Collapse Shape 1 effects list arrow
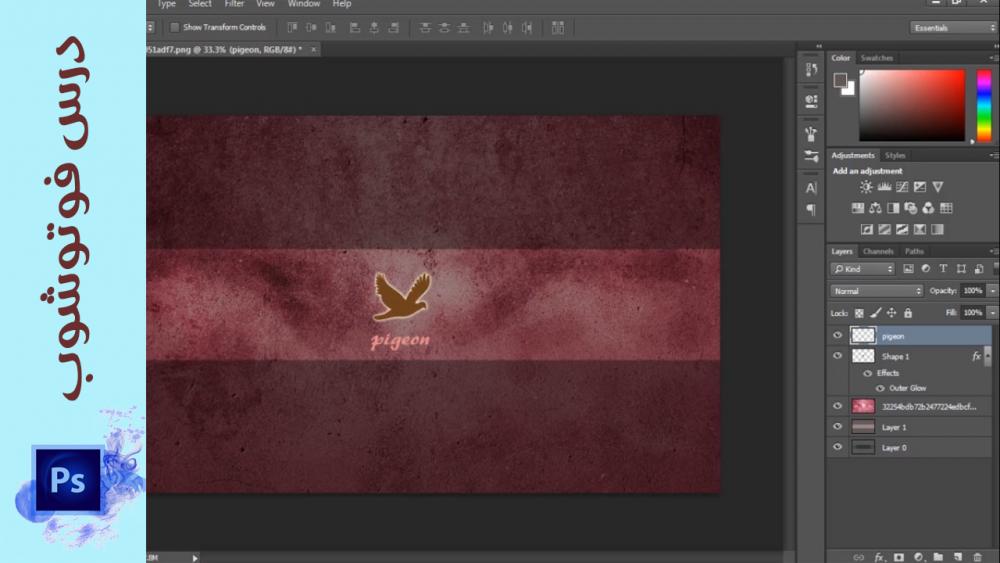This screenshot has width=1000, height=563. pyautogui.click(x=988, y=356)
